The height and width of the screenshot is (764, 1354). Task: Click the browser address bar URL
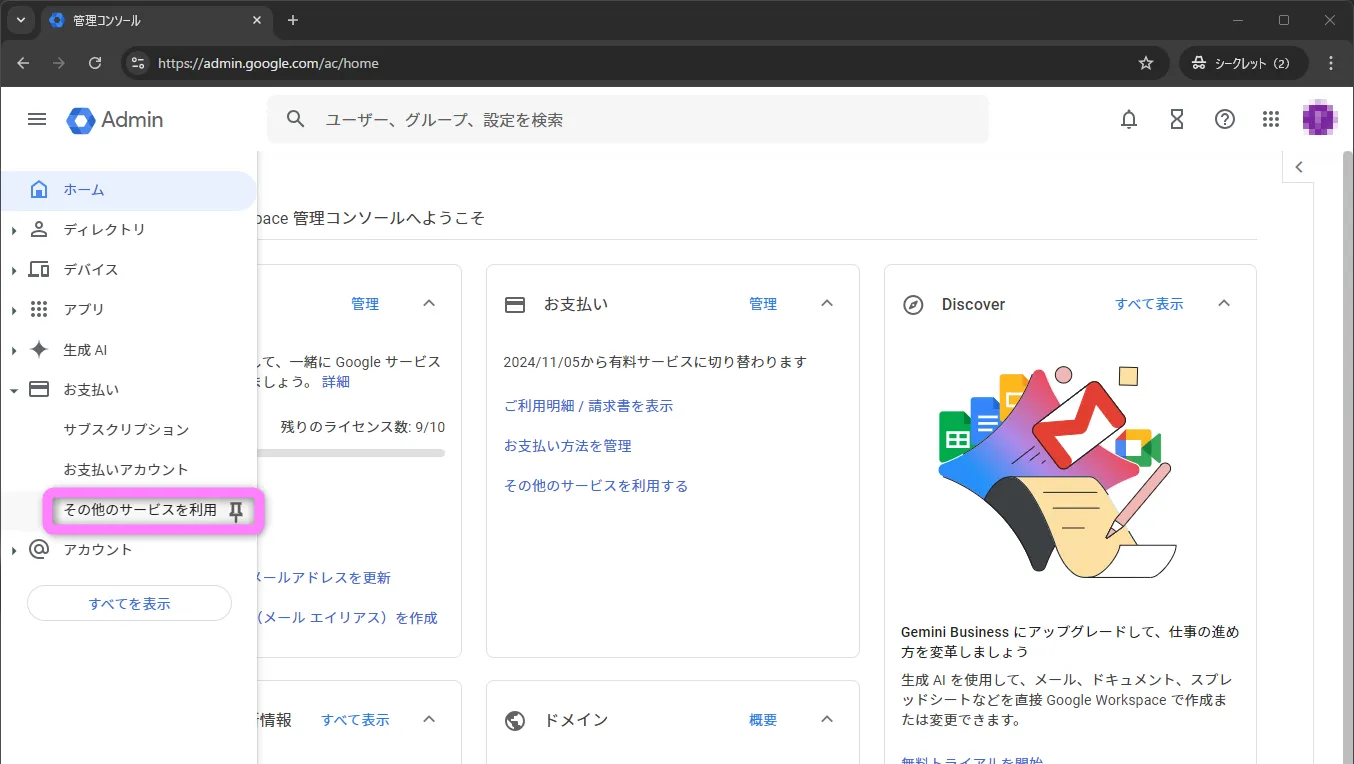[268, 63]
